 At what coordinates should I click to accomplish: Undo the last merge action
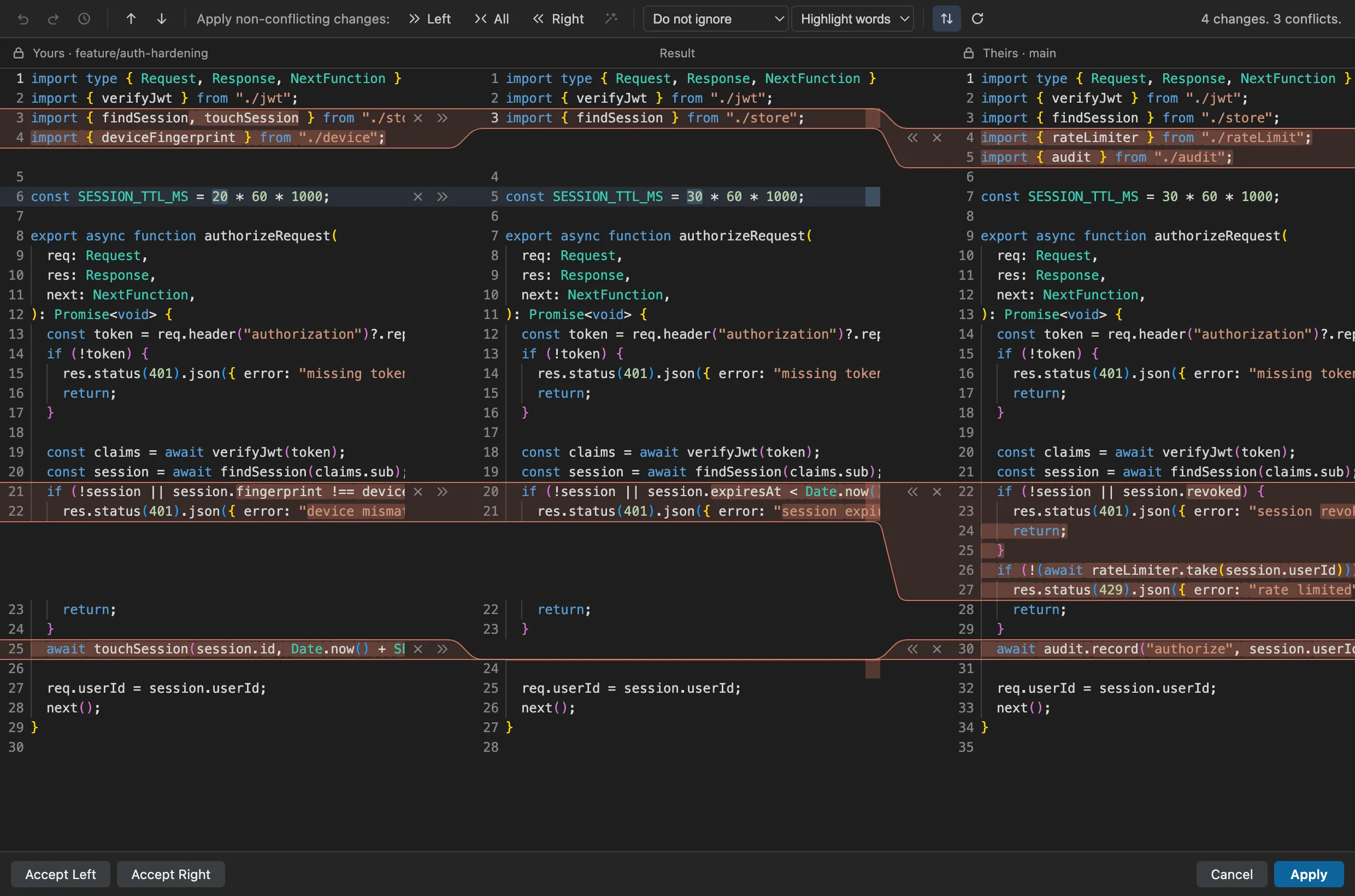pos(23,19)
